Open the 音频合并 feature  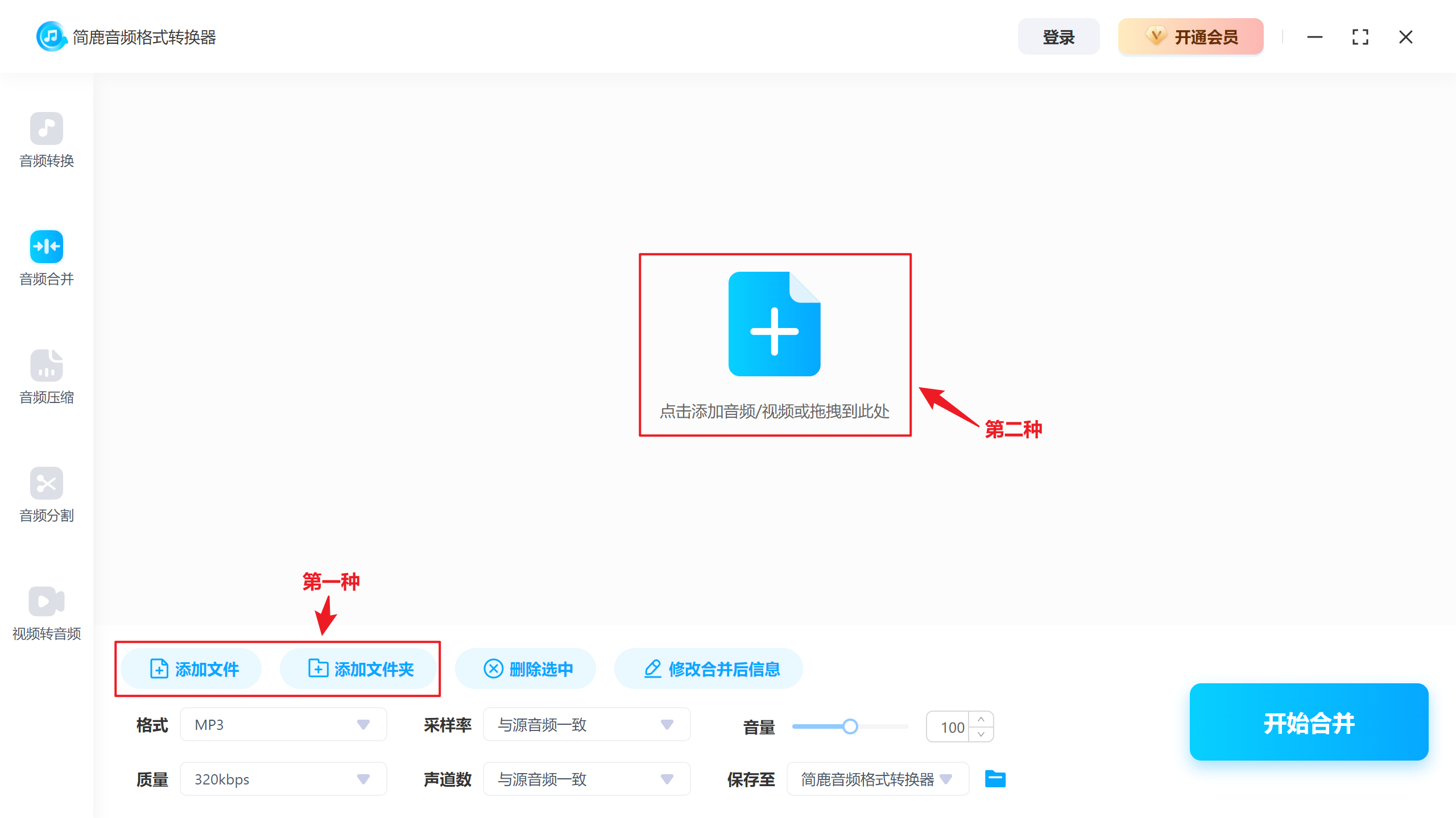[47, 259]
